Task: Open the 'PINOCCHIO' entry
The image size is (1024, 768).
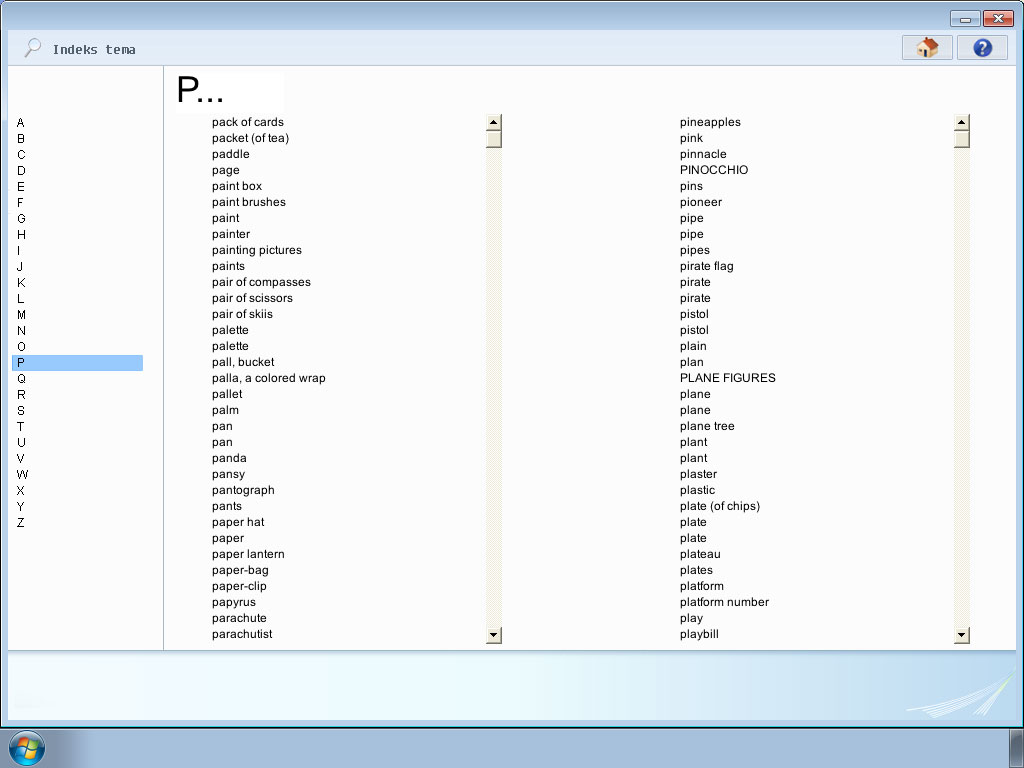Action: [714, 170]
